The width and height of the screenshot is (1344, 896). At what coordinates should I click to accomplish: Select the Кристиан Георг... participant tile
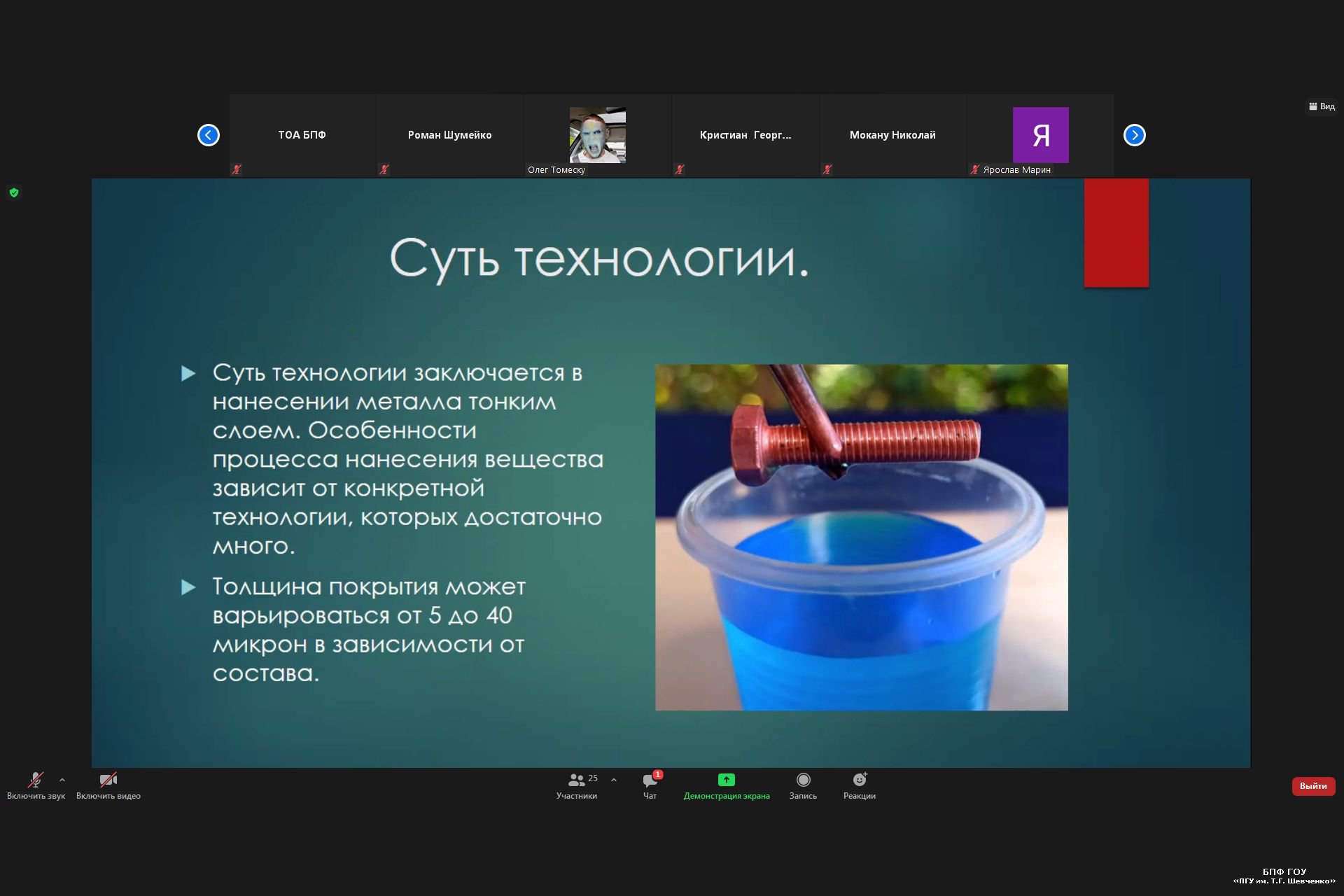coord(745,135)
